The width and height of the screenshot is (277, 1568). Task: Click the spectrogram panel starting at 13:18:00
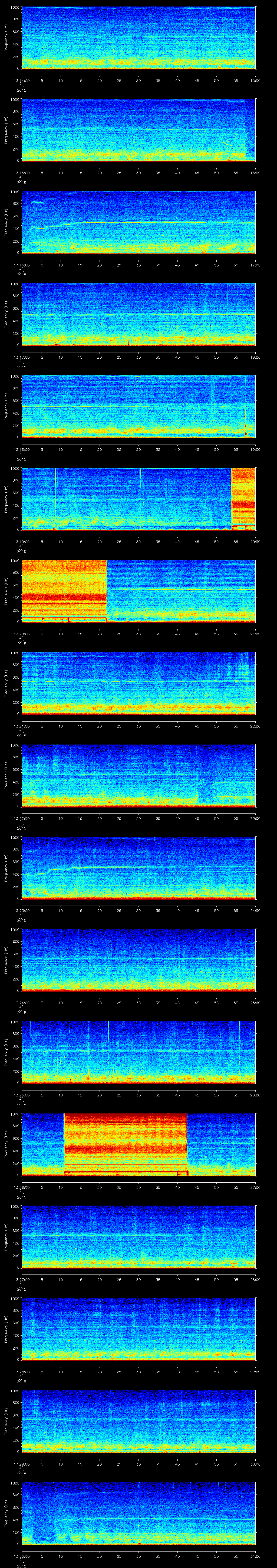point(138,407)
